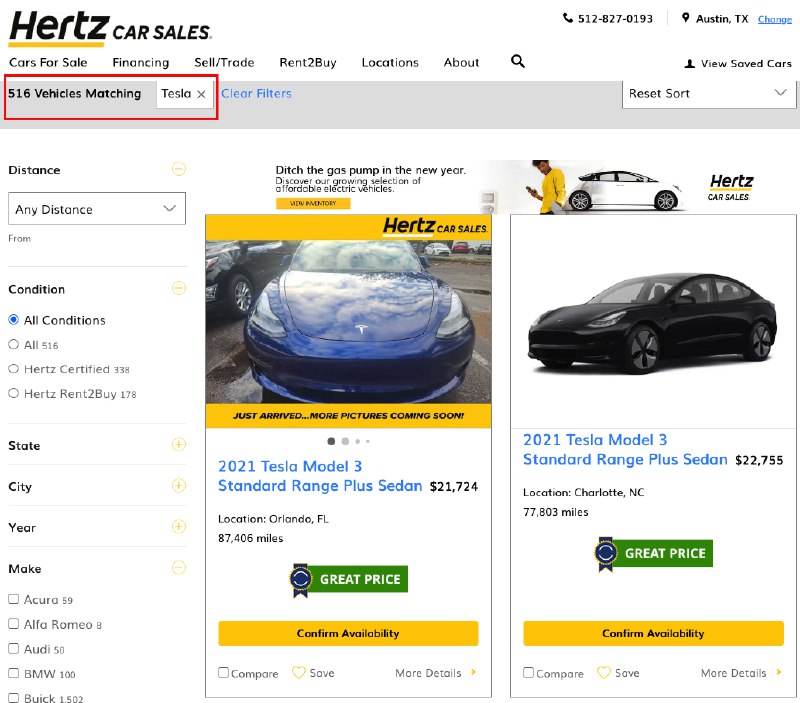Select the second carousel dot on blue Tesla
Screen dimensions: 800x703
click(345, 441)
